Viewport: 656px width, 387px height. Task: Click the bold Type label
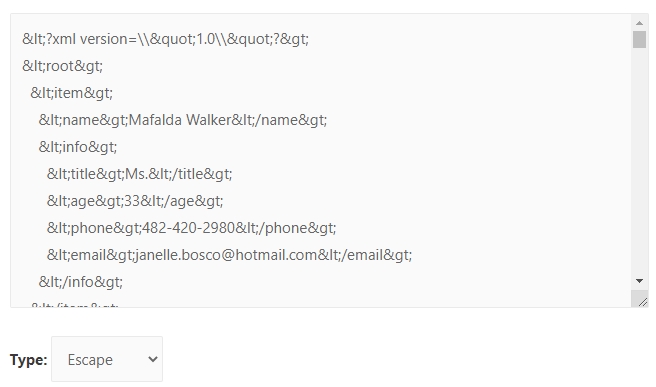point(28,359)
